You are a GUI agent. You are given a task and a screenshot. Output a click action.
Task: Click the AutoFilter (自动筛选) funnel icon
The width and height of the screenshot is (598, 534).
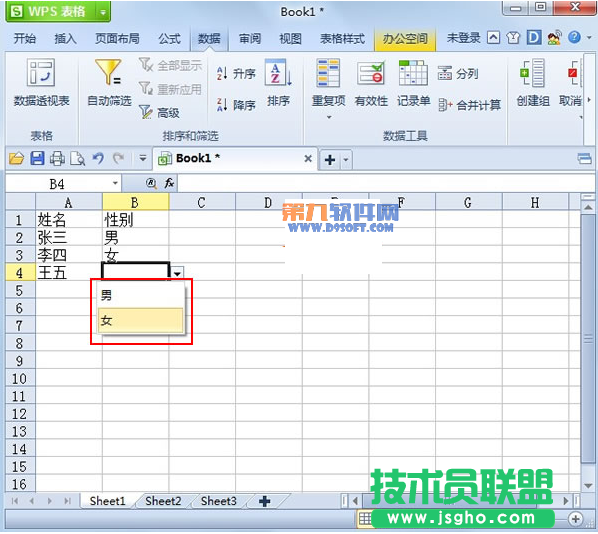pos(108,72)
